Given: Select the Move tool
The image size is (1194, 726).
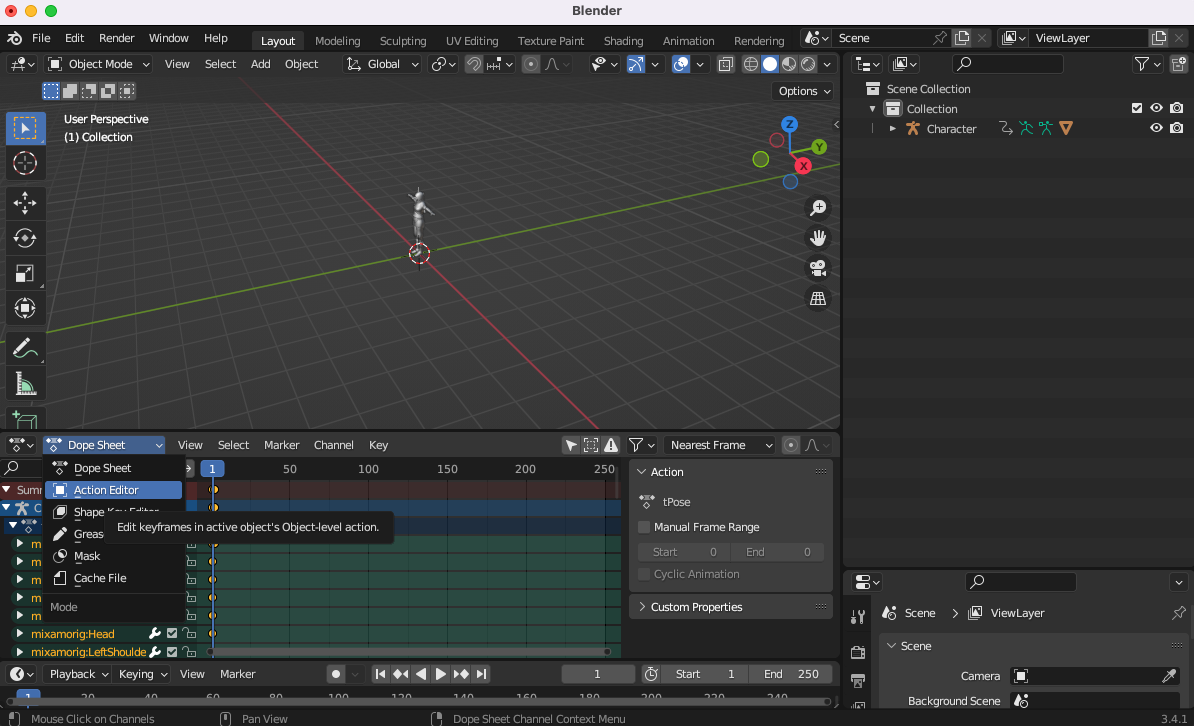Looking at the screenshot, I should point(25,203).
